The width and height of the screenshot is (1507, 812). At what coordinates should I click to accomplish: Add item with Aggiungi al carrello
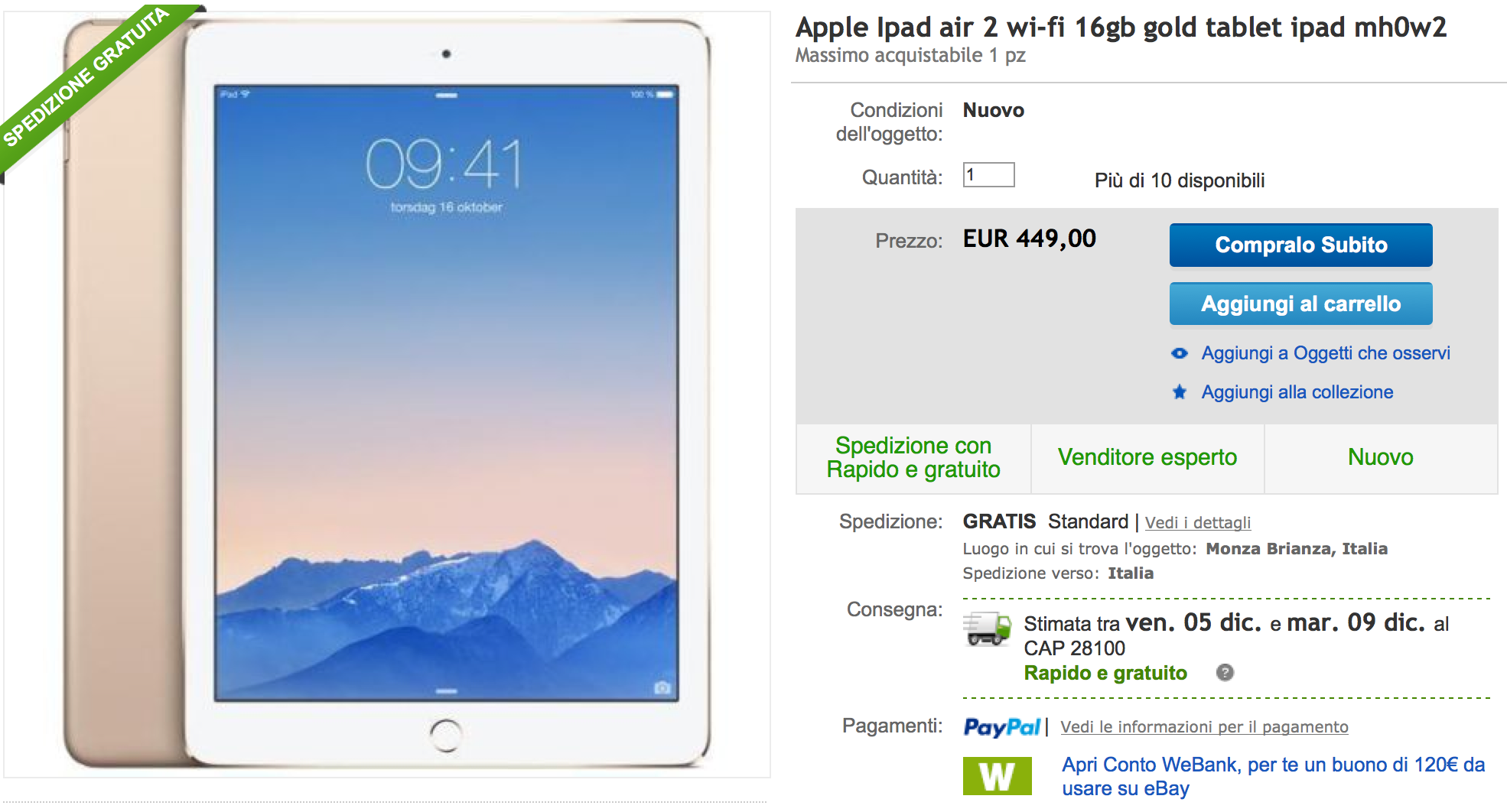[1300, 304]
